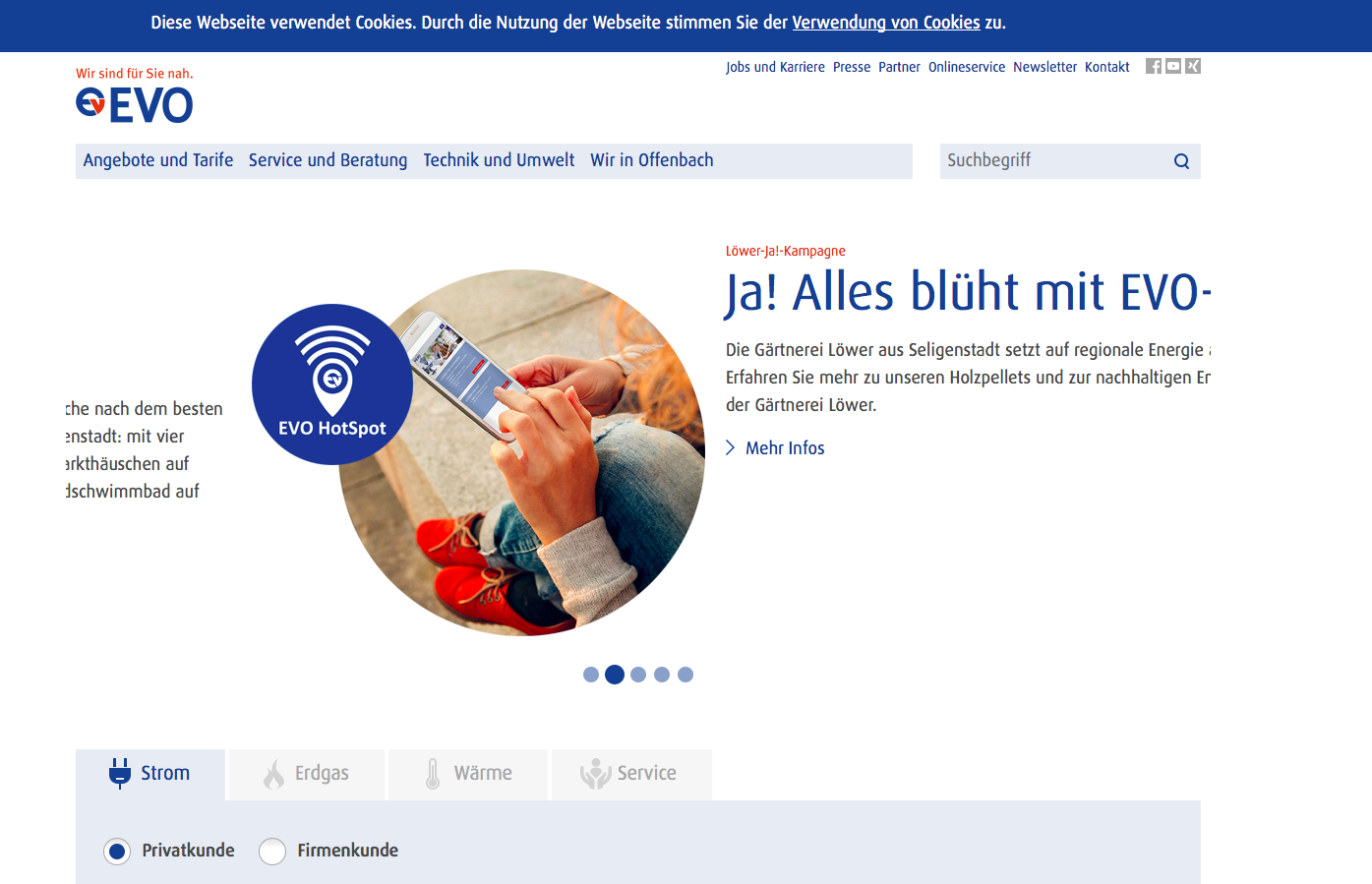Image resolution: width=1372 pixels, height=884 pixels.
Task: Jump to third carousel slide dot
Action: pos(638,675)
